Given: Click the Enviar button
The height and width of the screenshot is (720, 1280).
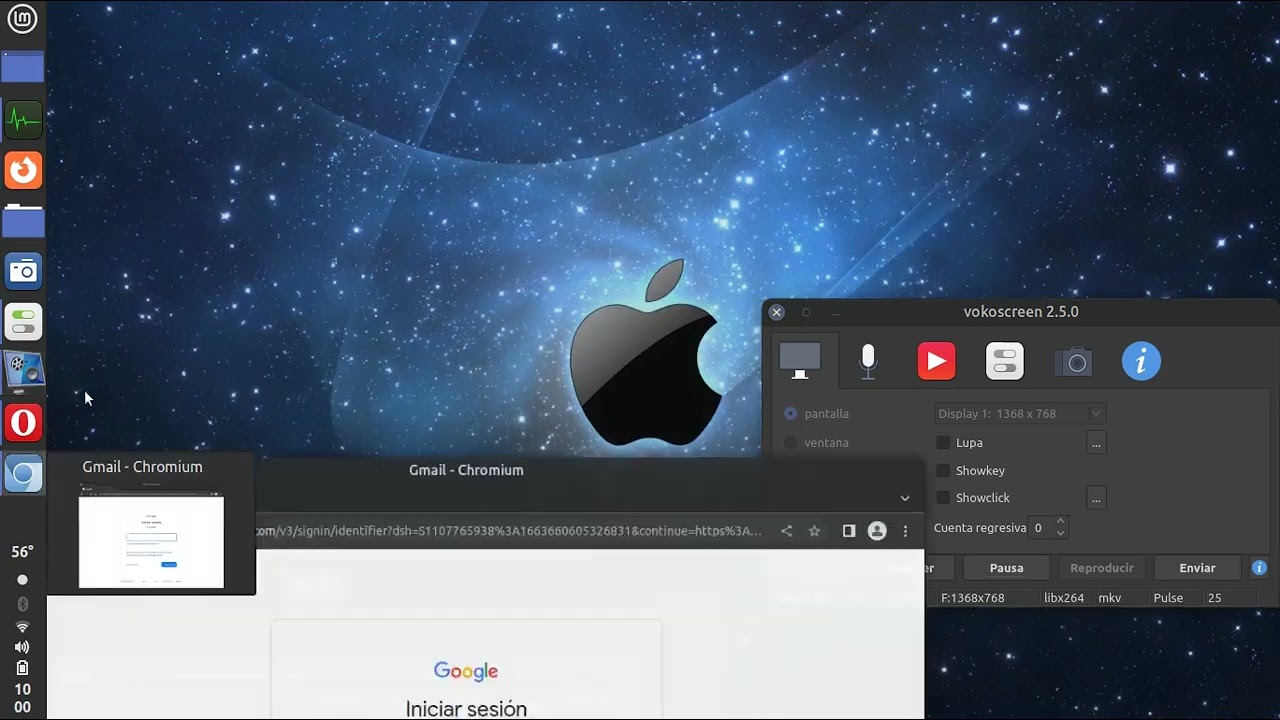Looking at the screenshot, I should point(1197,568).
